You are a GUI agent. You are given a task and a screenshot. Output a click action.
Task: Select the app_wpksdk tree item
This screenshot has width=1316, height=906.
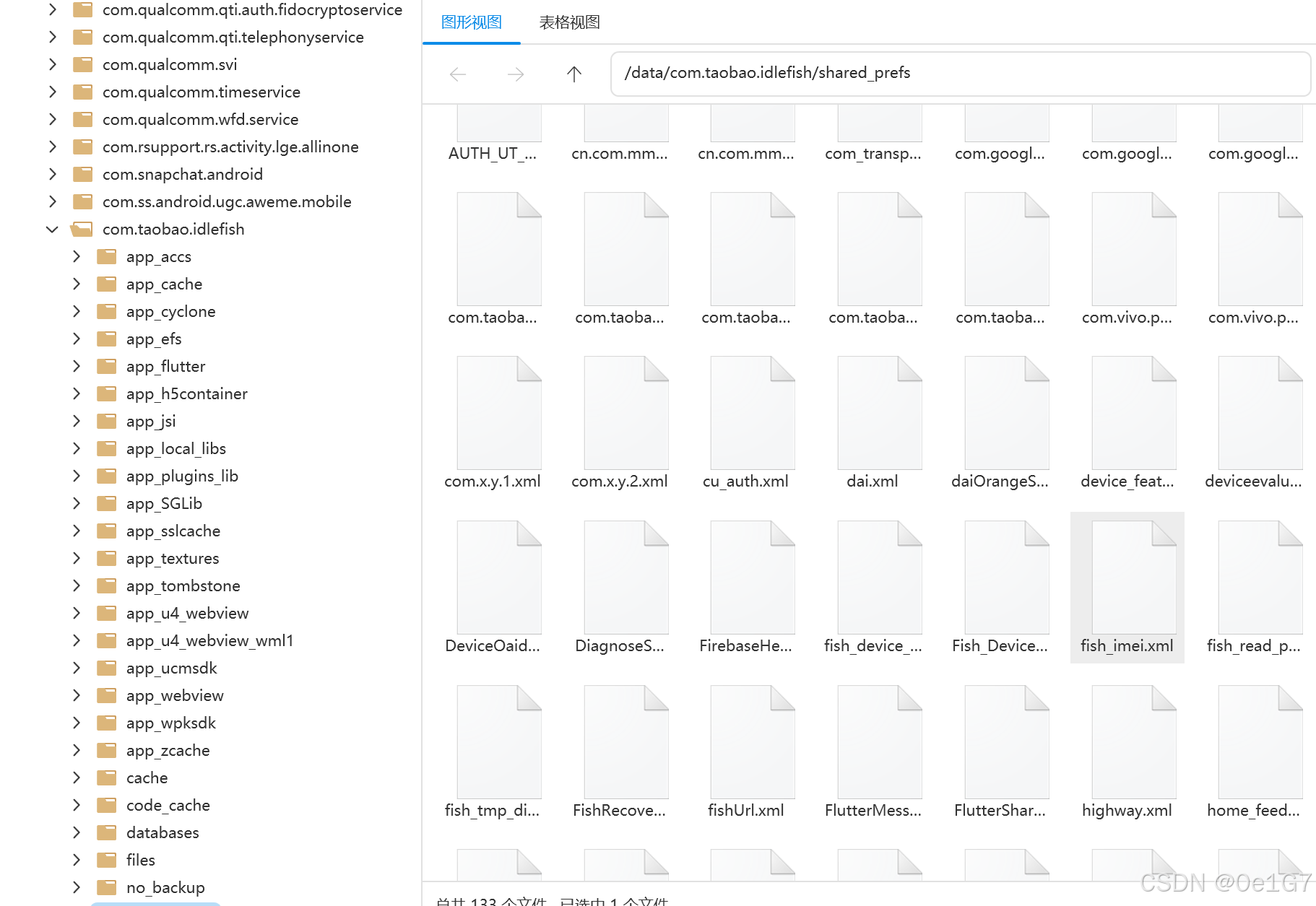pos(170,723)
